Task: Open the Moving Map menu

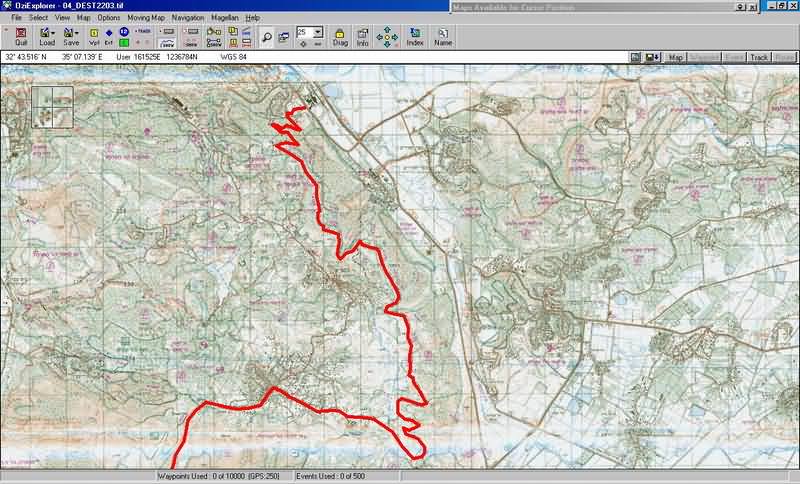Action: (145, 18)
